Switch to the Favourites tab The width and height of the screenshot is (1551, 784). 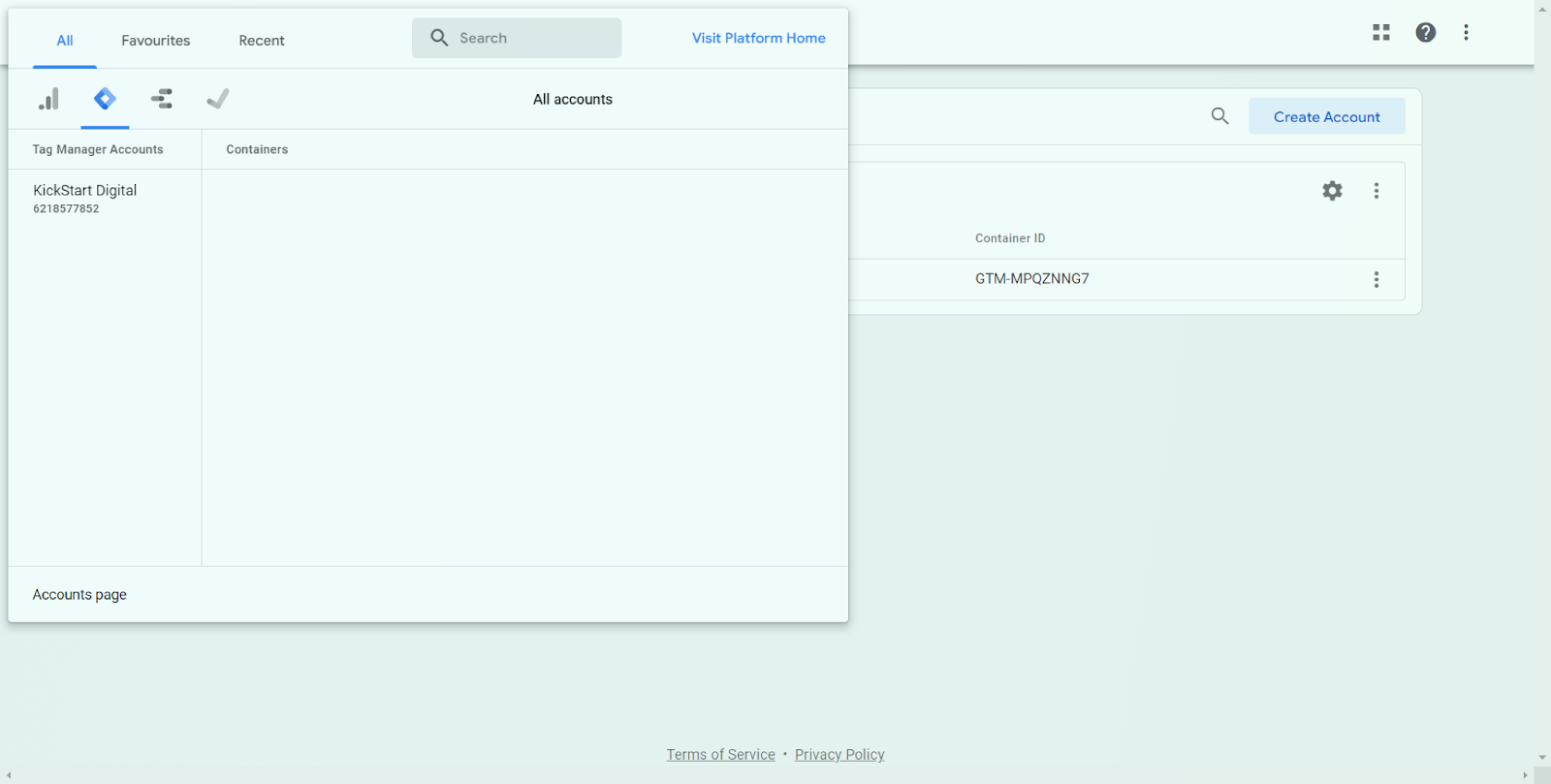[x=156, y=41]
